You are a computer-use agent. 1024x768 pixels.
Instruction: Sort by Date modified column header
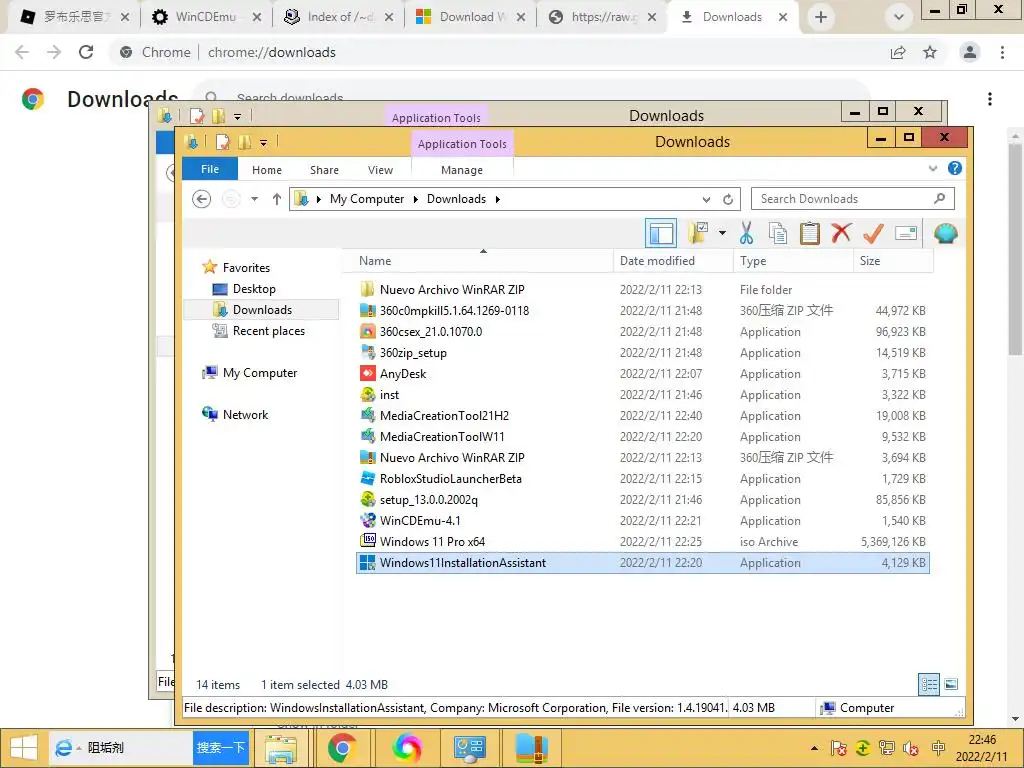pyautogui.click(x=673, y=261)
